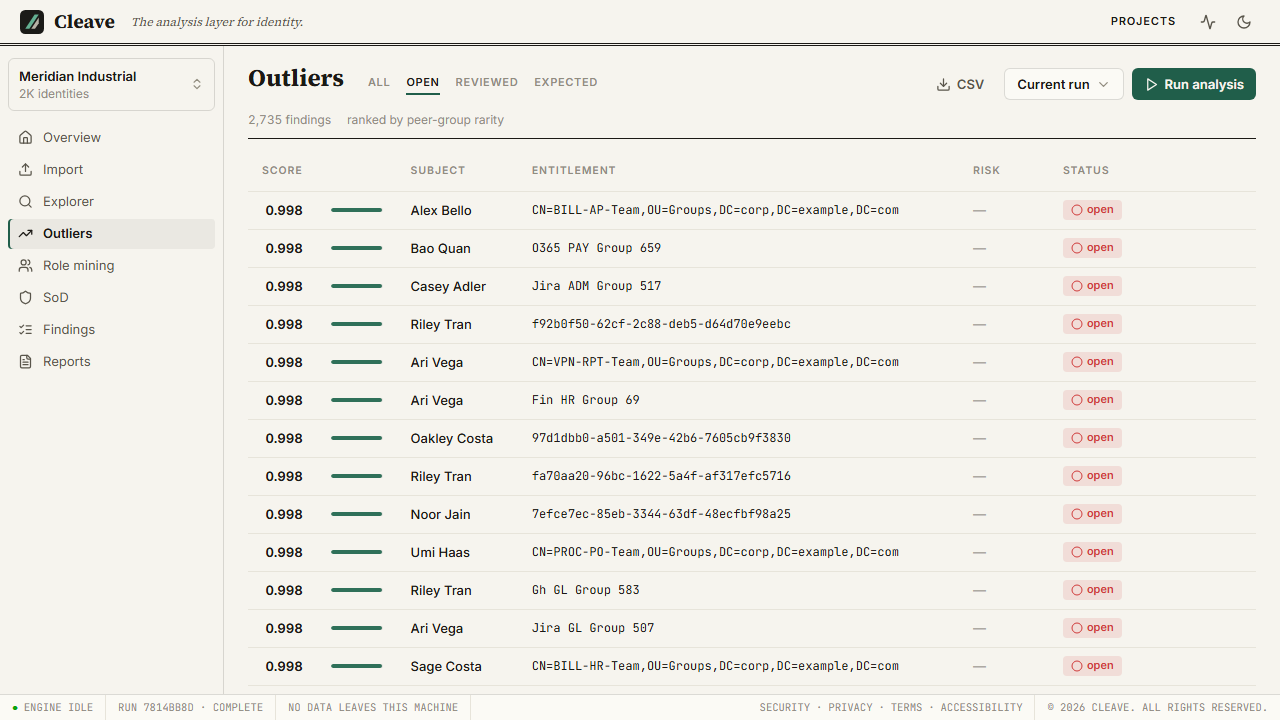Toggle dark mode moon icon
1280x720 pixels.
tap(1244, 21)
